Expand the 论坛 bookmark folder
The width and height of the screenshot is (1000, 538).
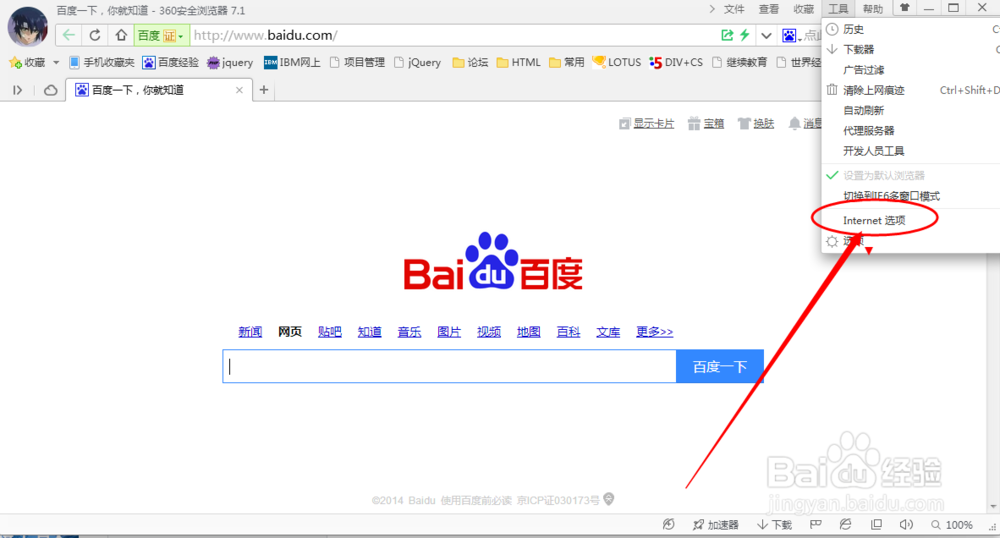pos(470,62)
